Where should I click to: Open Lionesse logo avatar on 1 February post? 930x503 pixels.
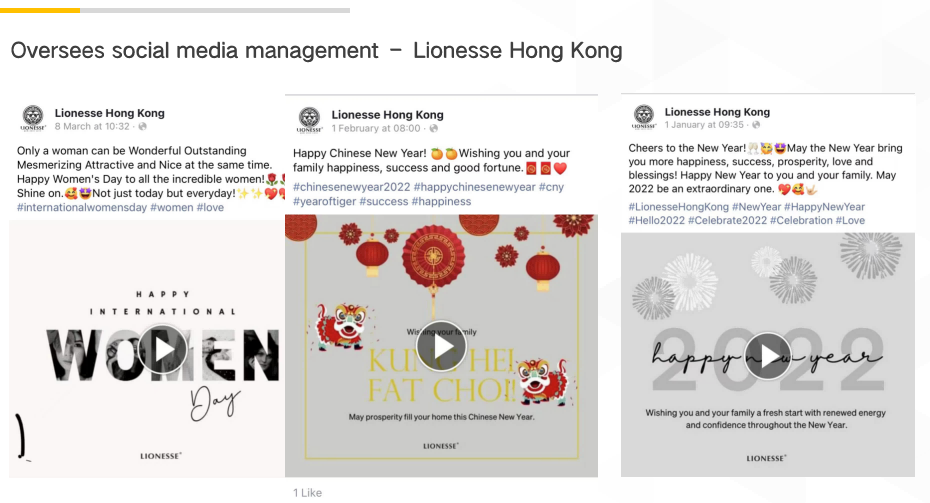click(x=309, y=120)
